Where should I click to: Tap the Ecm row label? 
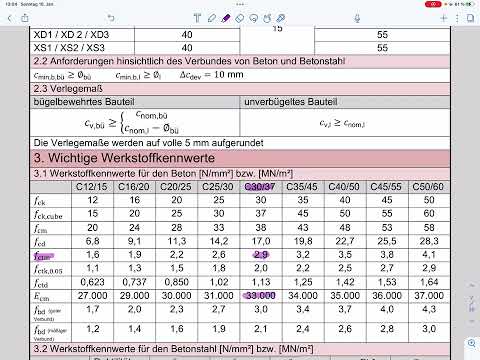point(42,297)
